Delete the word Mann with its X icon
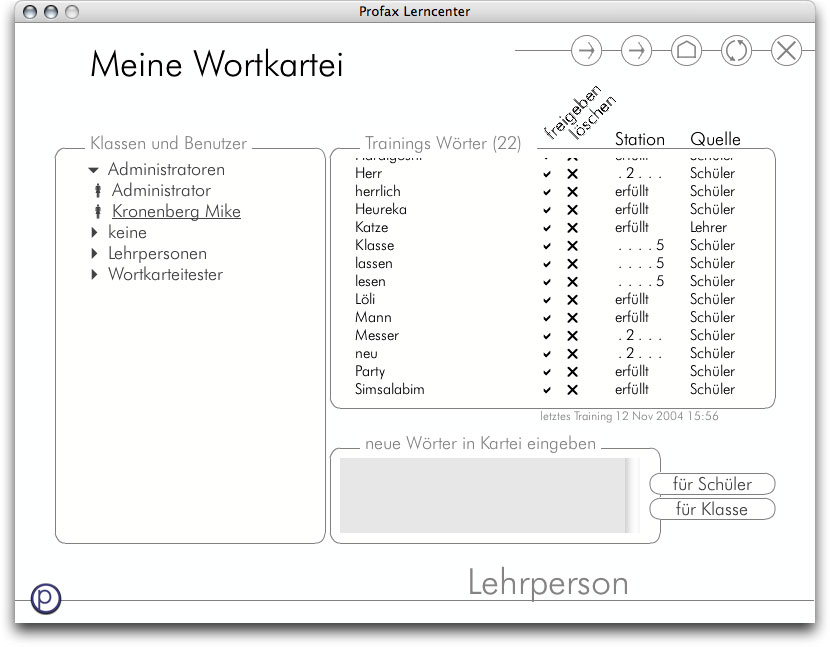This screenshot has width=830, height=647. 572,318
